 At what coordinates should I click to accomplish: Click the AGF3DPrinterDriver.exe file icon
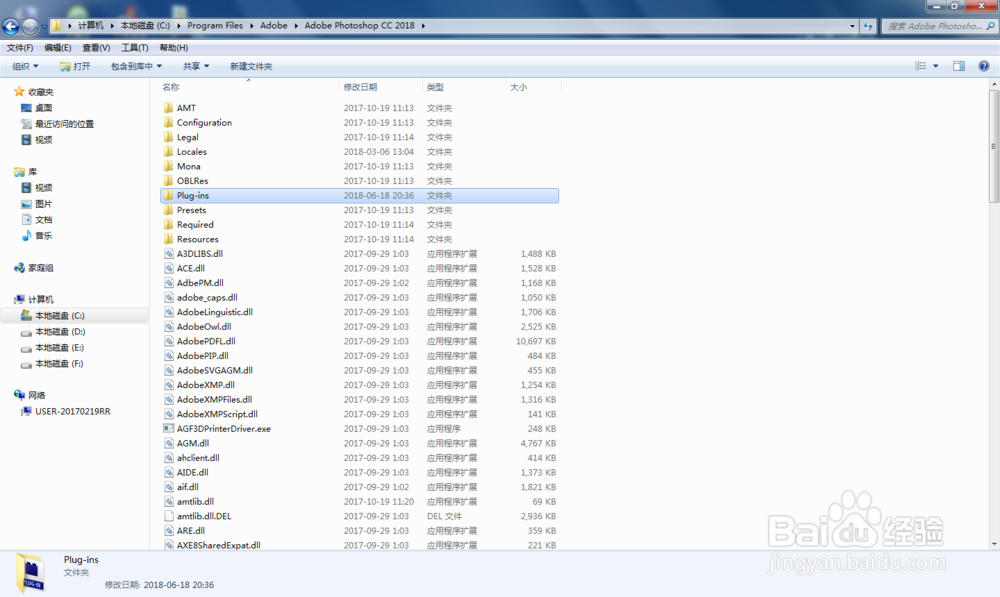point(168,429)
